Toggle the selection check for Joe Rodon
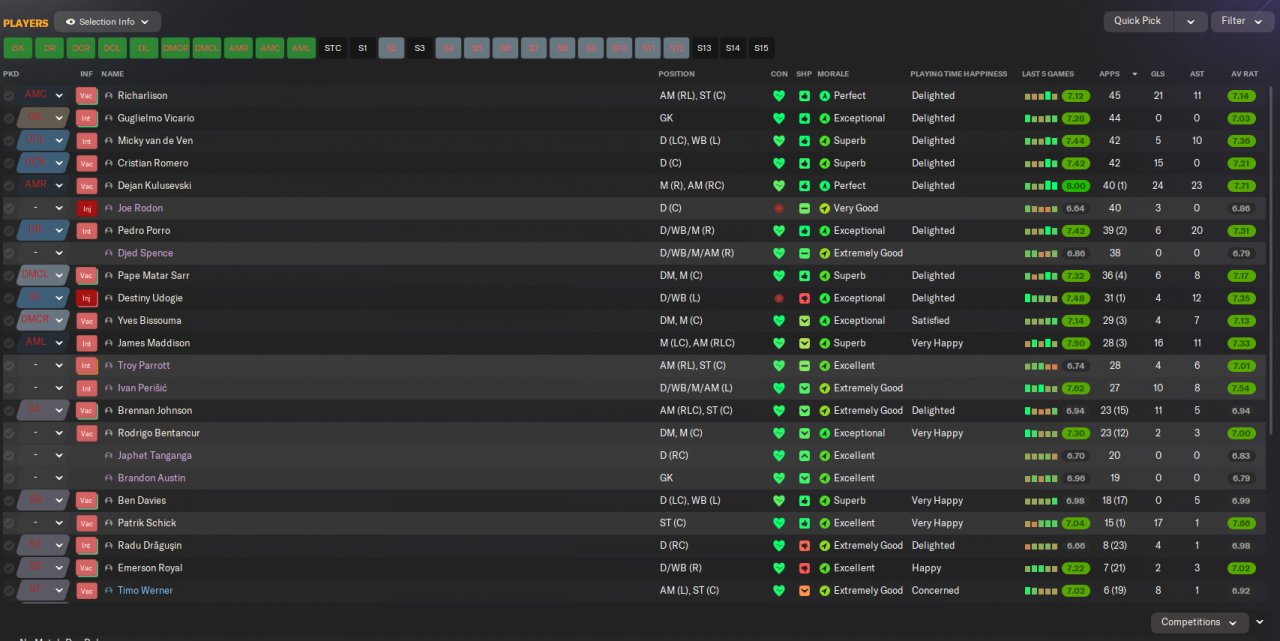 pyautogui.click(x=9, y=208)
